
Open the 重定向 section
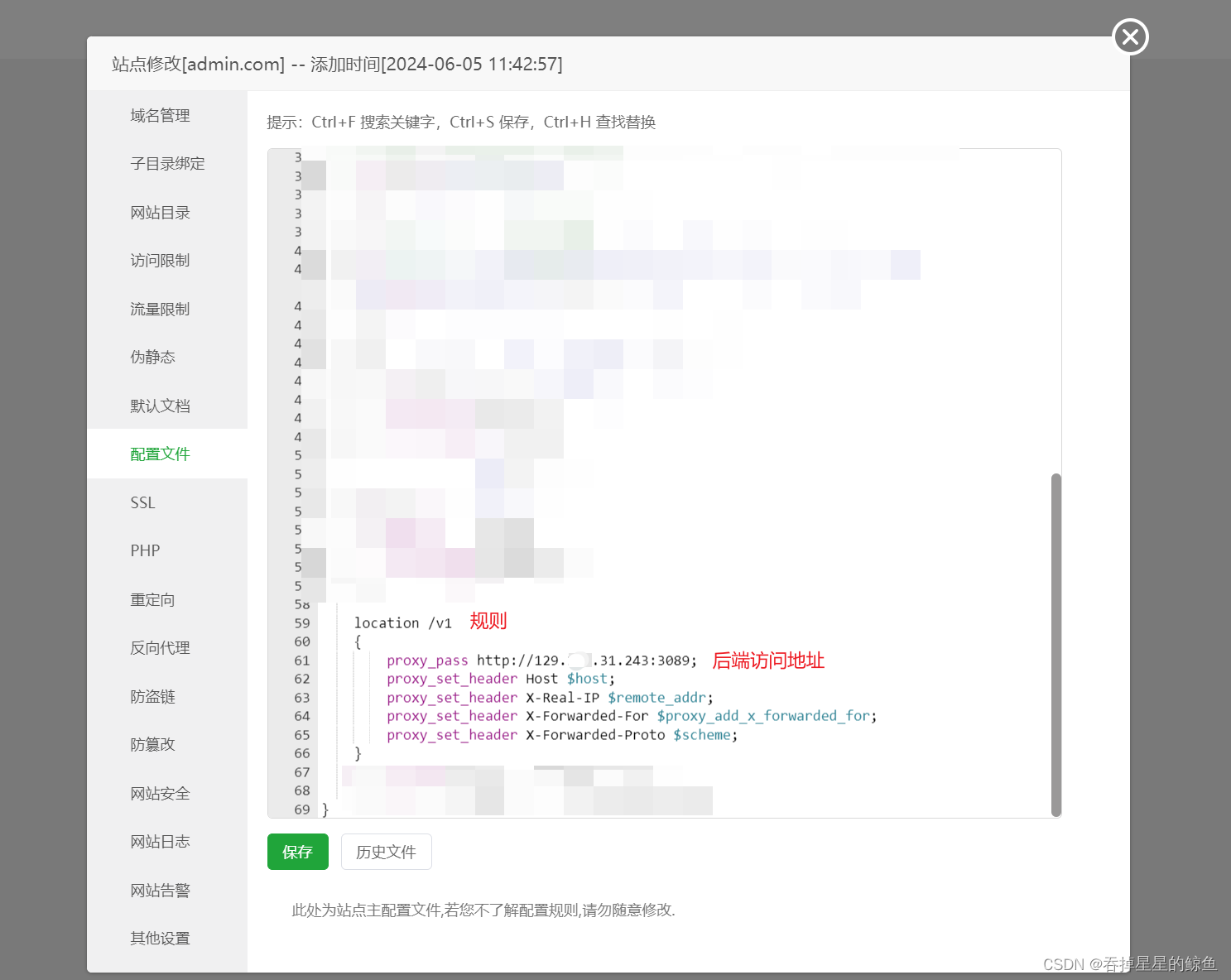152,599
